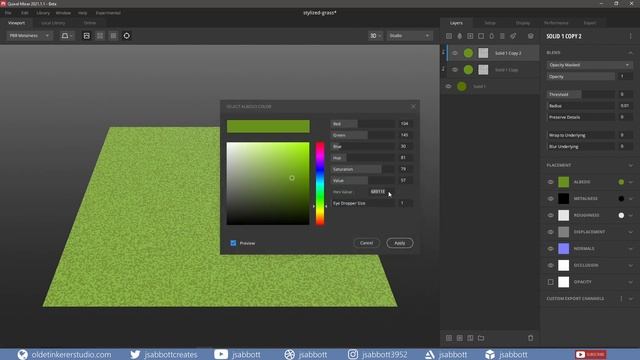
Task: Open the vertical dots menu beside SOLID 1 COPY 2
Action: (631, 36)
